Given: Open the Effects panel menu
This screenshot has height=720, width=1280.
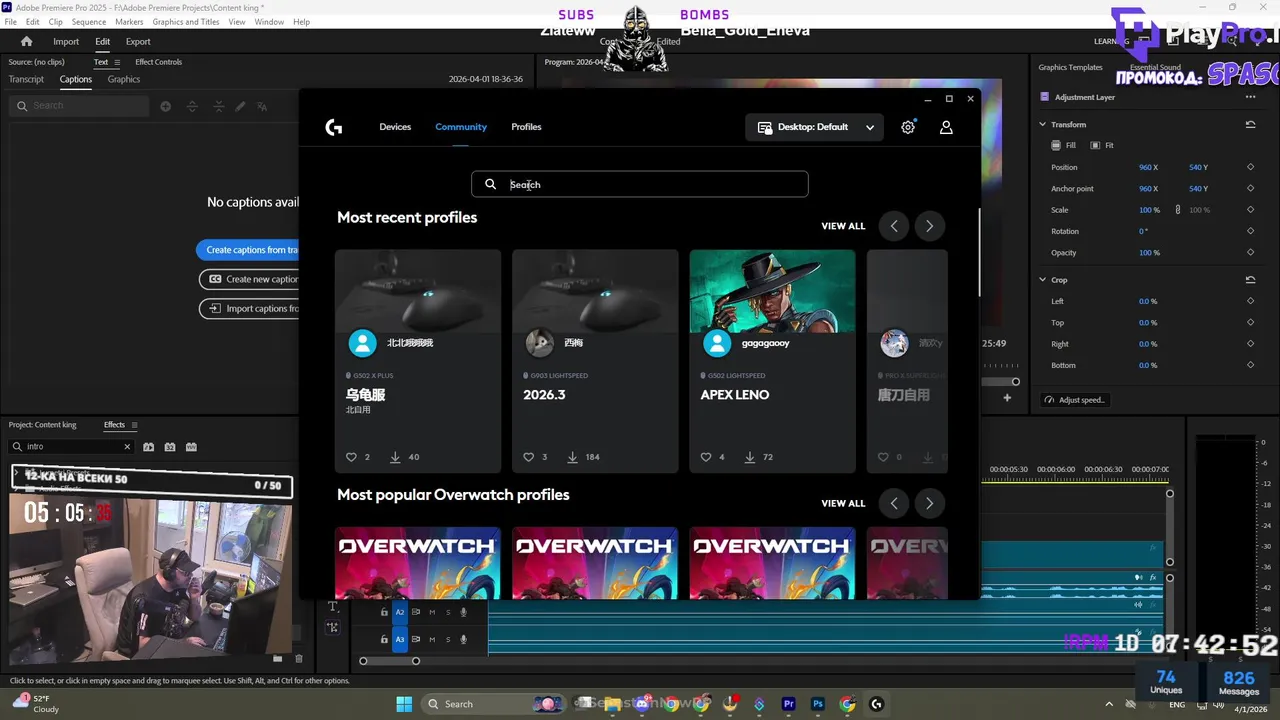Looking at the screenshot, I should pyautogui.click(x=135, y=425).
